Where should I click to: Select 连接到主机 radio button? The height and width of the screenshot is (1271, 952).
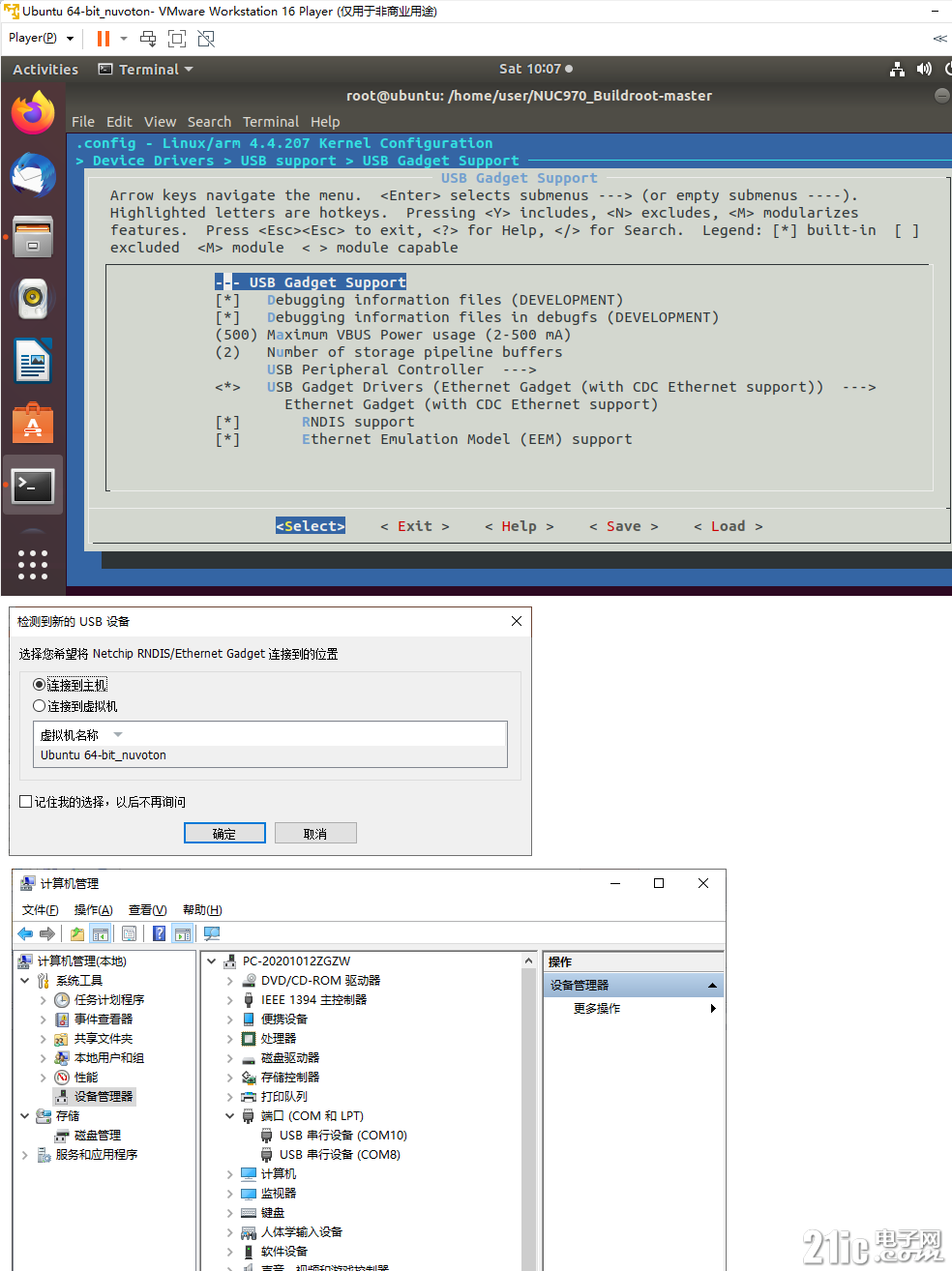click(x=40, y=685)
